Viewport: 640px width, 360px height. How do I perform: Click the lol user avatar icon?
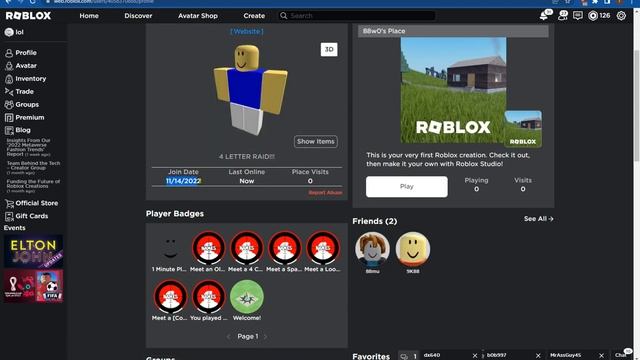[x=9, y=32]
